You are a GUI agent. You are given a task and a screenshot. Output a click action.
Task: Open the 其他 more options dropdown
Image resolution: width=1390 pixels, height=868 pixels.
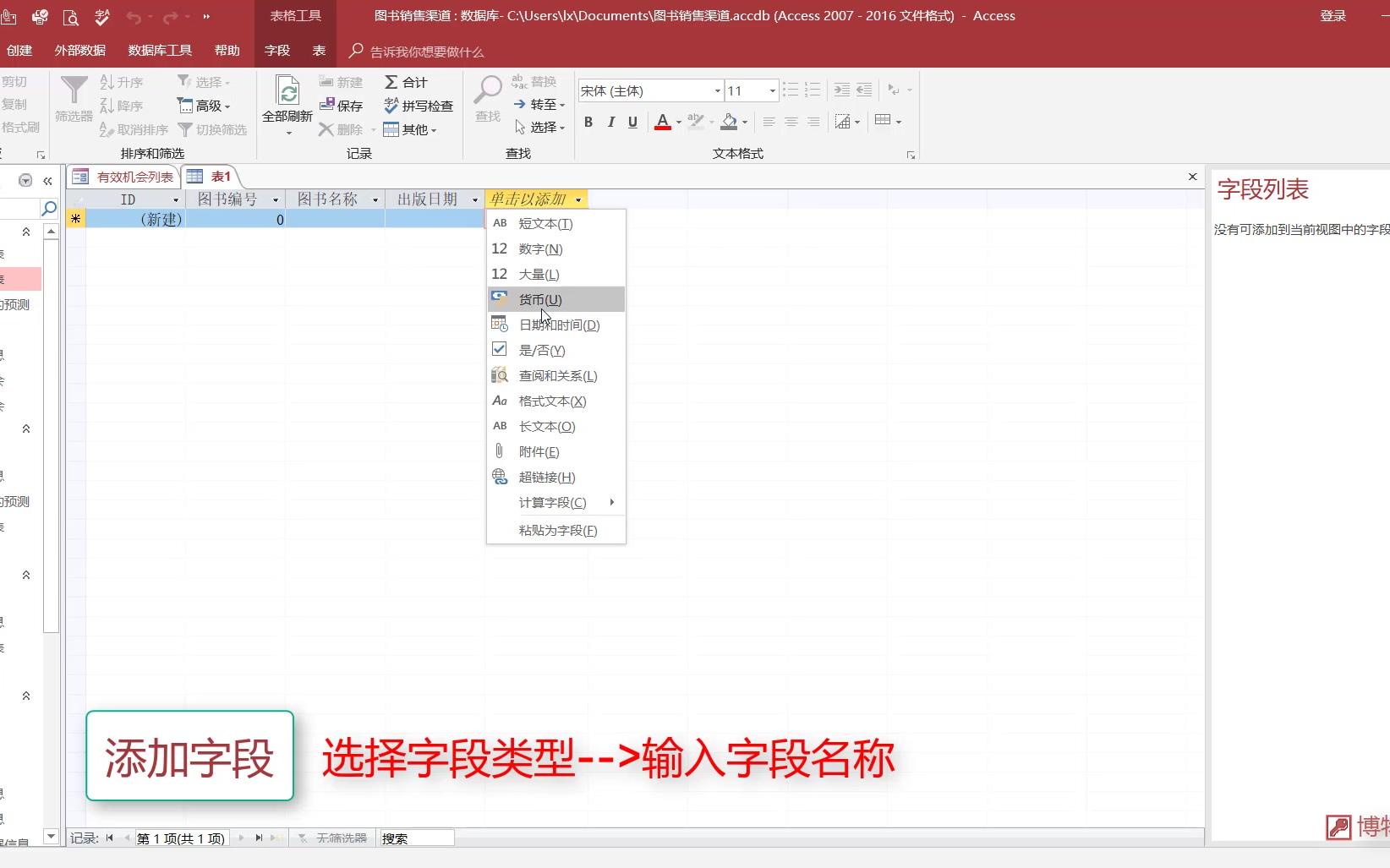(x=410, y=129)
